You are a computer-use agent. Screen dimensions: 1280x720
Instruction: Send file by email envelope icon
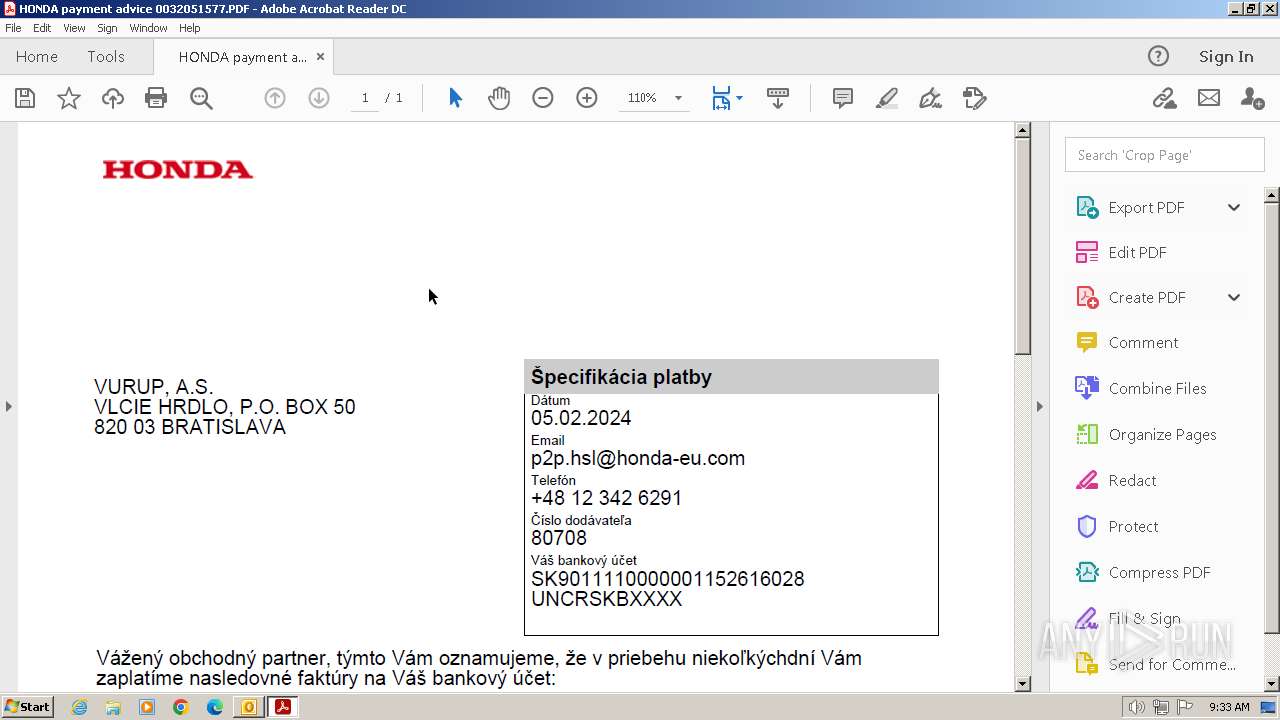[x=1209, y=98]
